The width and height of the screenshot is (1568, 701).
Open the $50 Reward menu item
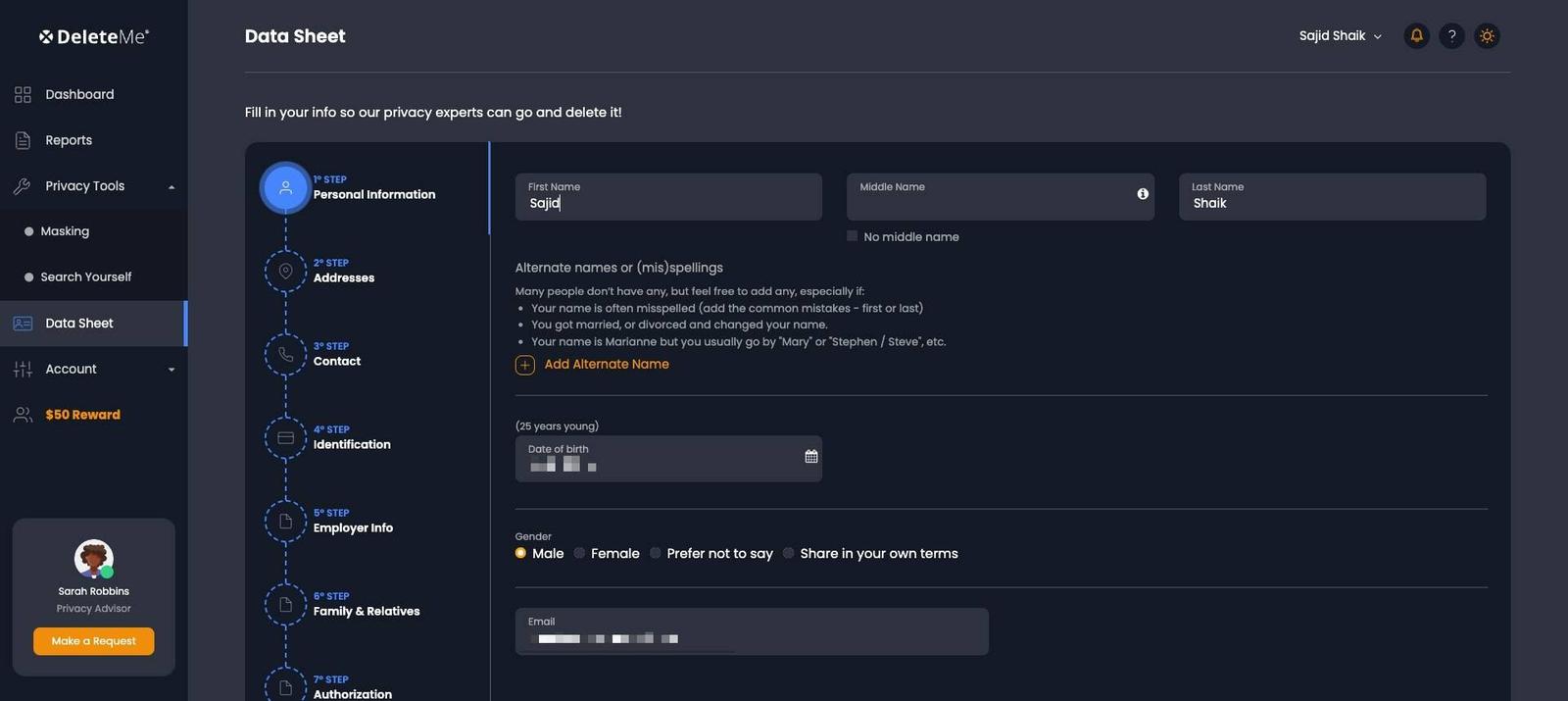(93, 415)
